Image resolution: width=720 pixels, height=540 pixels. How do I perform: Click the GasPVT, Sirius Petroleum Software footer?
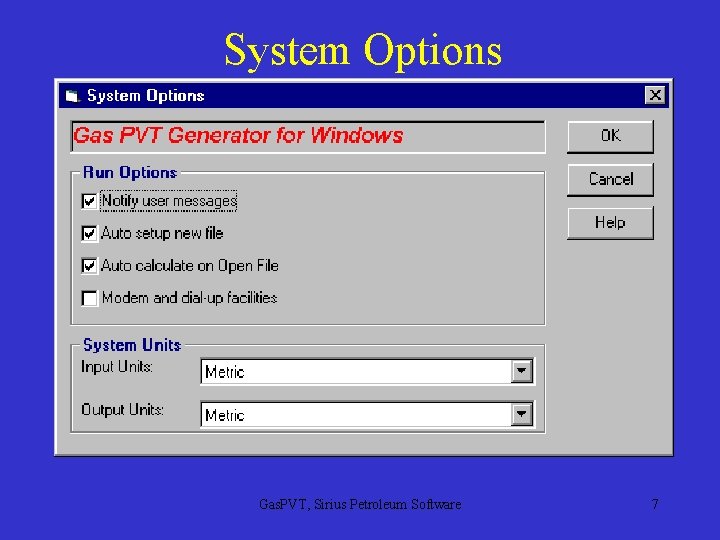[360, 504]
